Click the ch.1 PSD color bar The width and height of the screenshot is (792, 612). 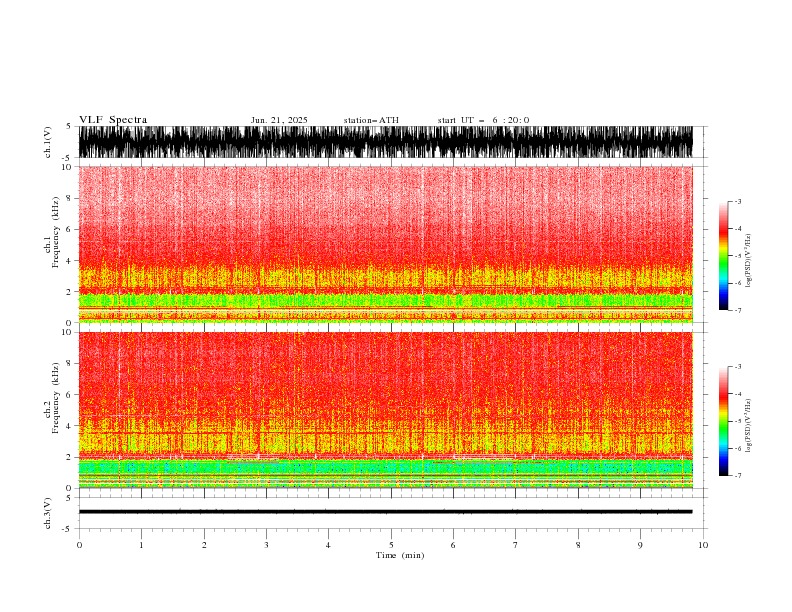[723, 256]
